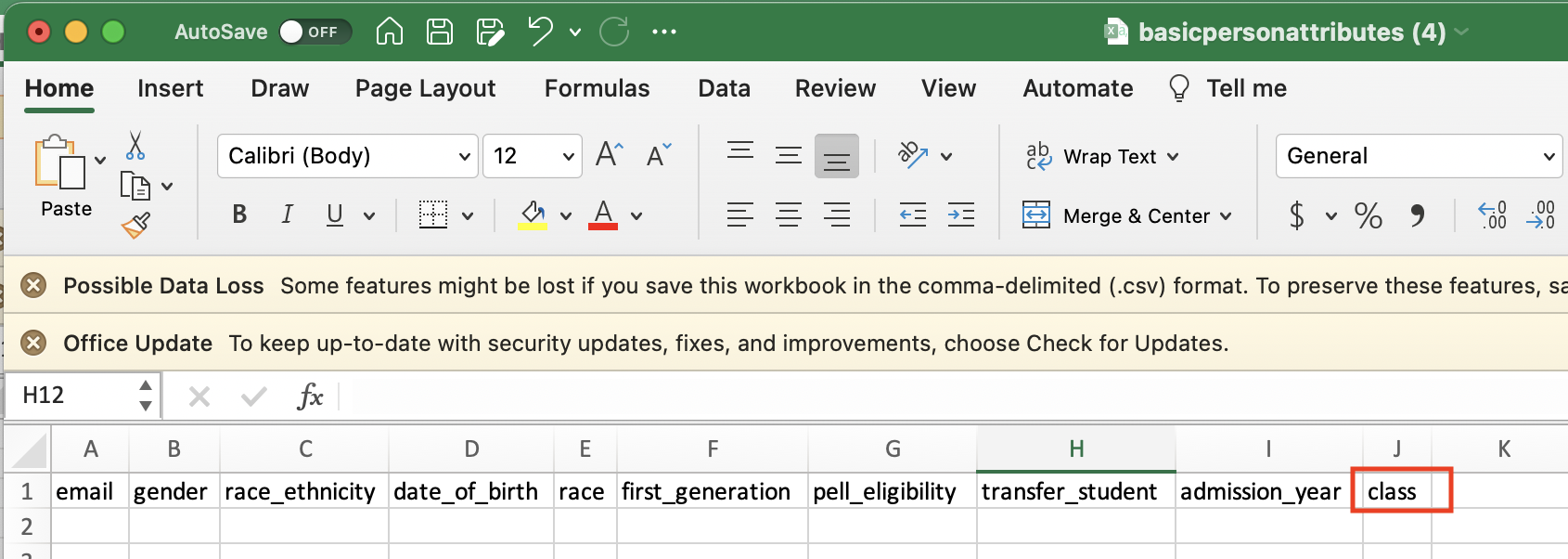1568x559 pixels.
Task: Click the Increase Indent icon
Action: [x=961, y=215]
